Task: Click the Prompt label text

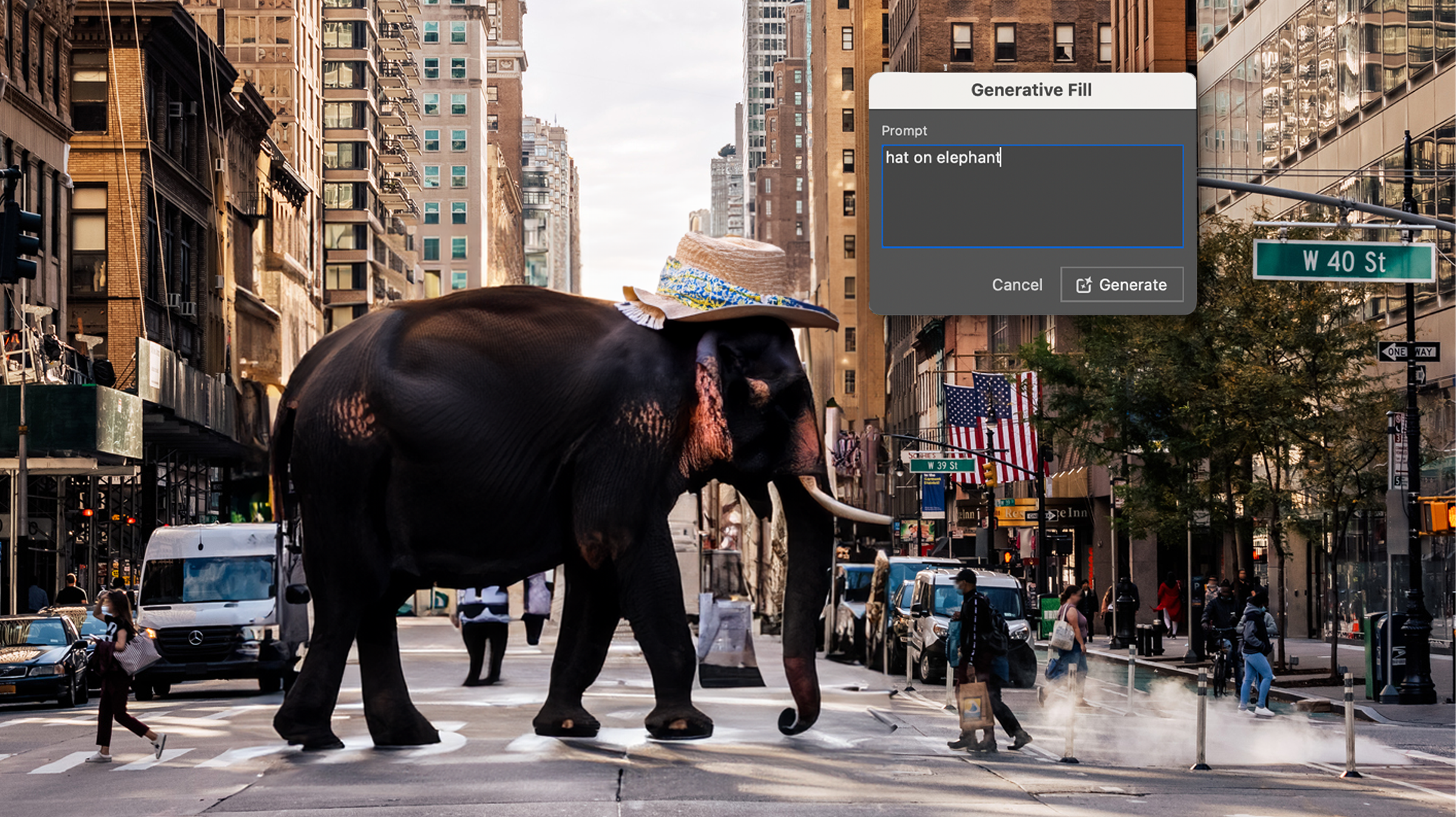Action: tap(904, 131)
